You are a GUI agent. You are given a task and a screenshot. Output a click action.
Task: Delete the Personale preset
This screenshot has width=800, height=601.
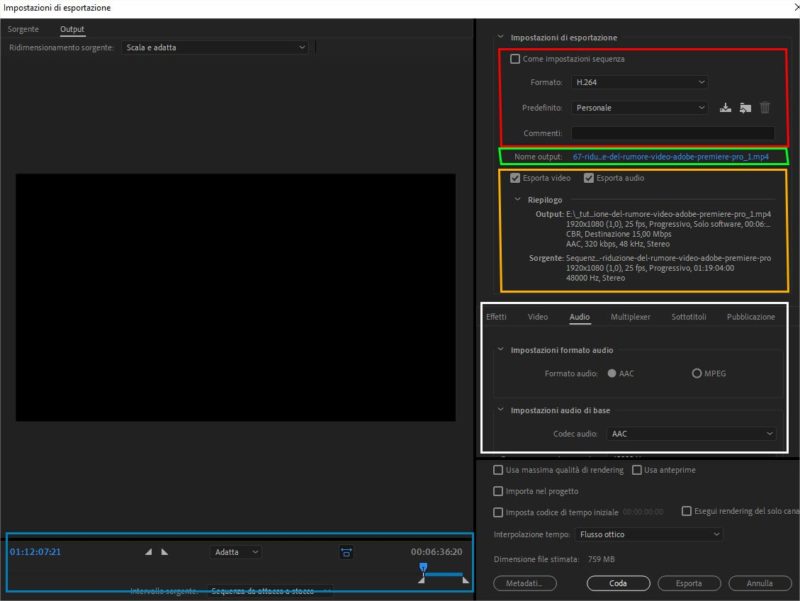pos(766,107)
